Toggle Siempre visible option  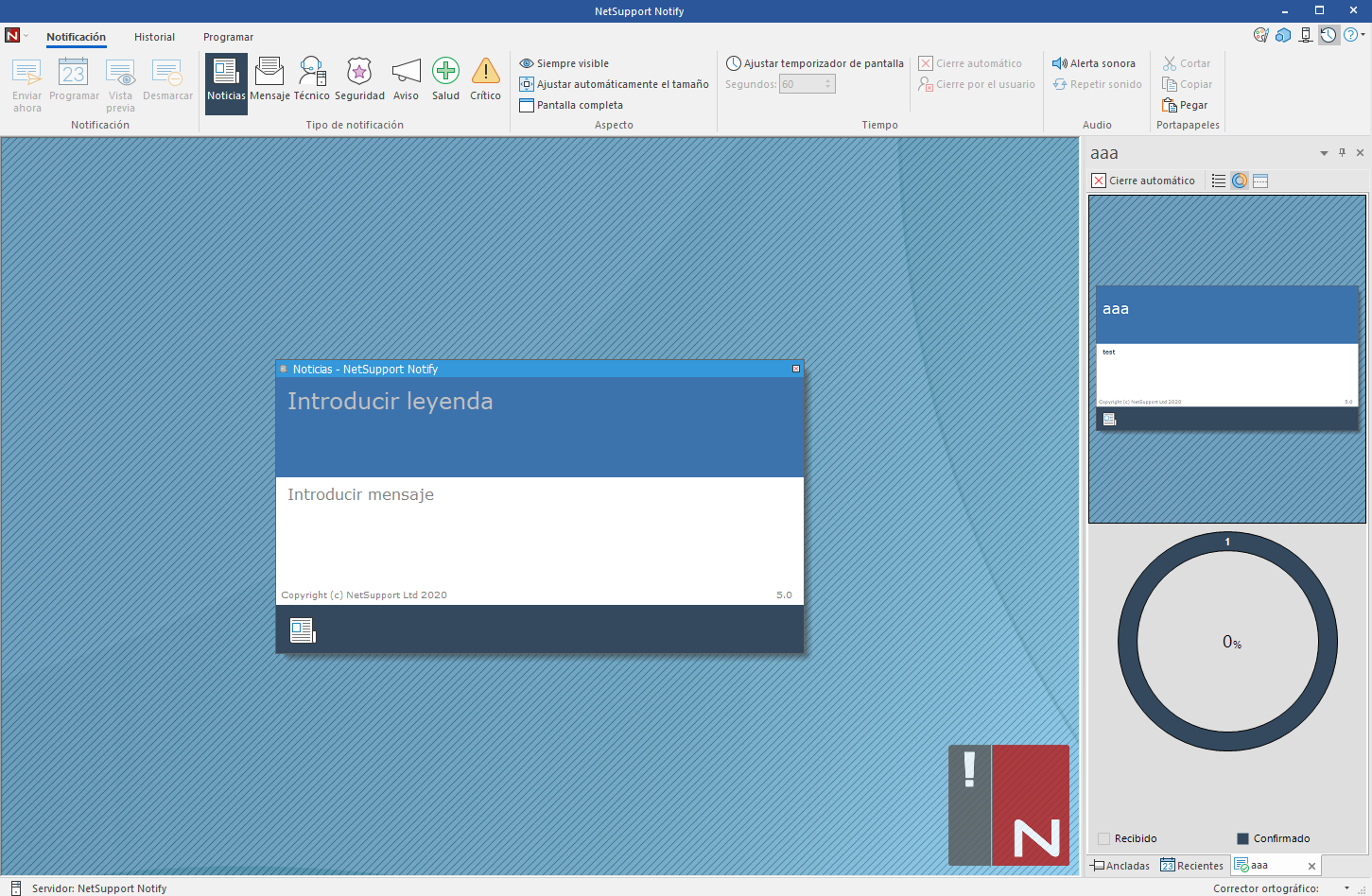pos(564,63)
